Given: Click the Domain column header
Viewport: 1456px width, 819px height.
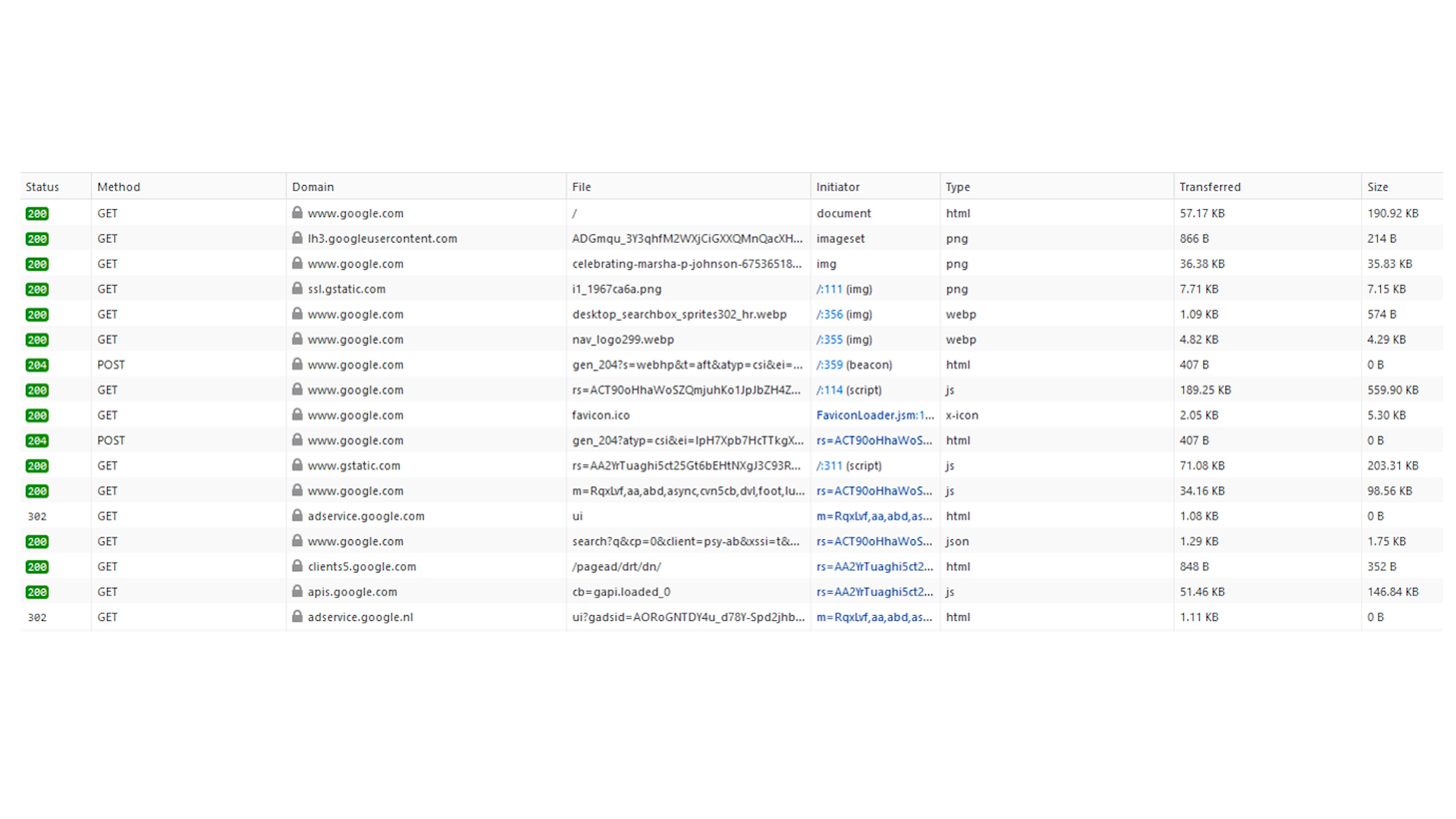Looking at the screenshot, I should [312, 187].
